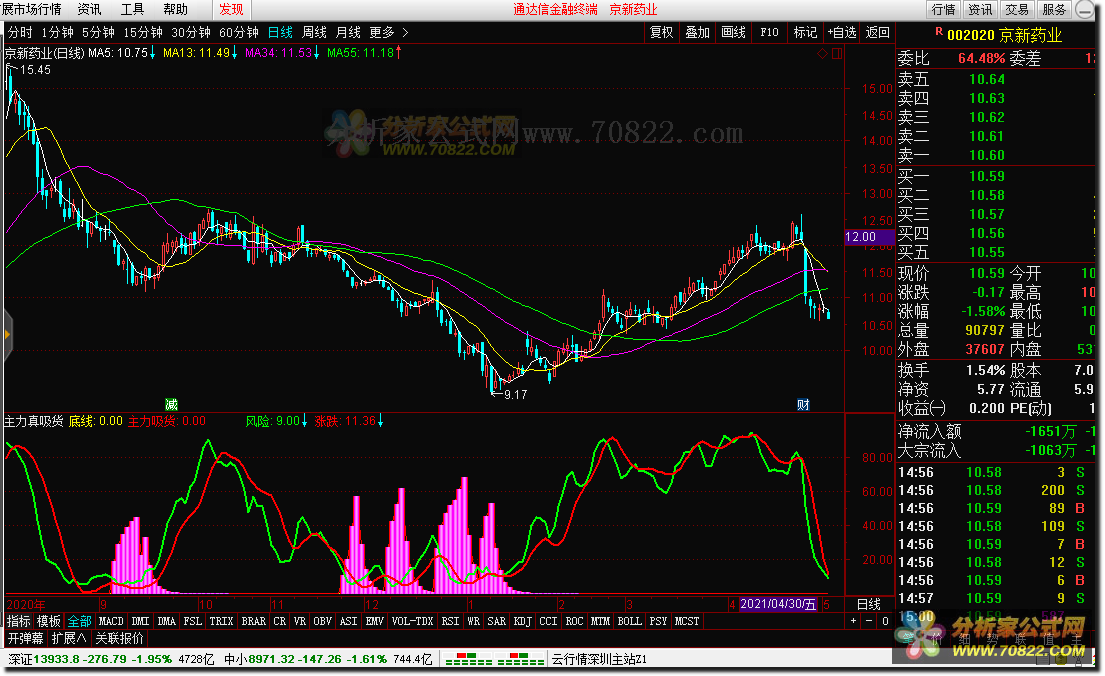Switch to the 周线 weekly chart
This screenshot has width=1105, height=676.
pyautogui.click(x=314, y=32)
